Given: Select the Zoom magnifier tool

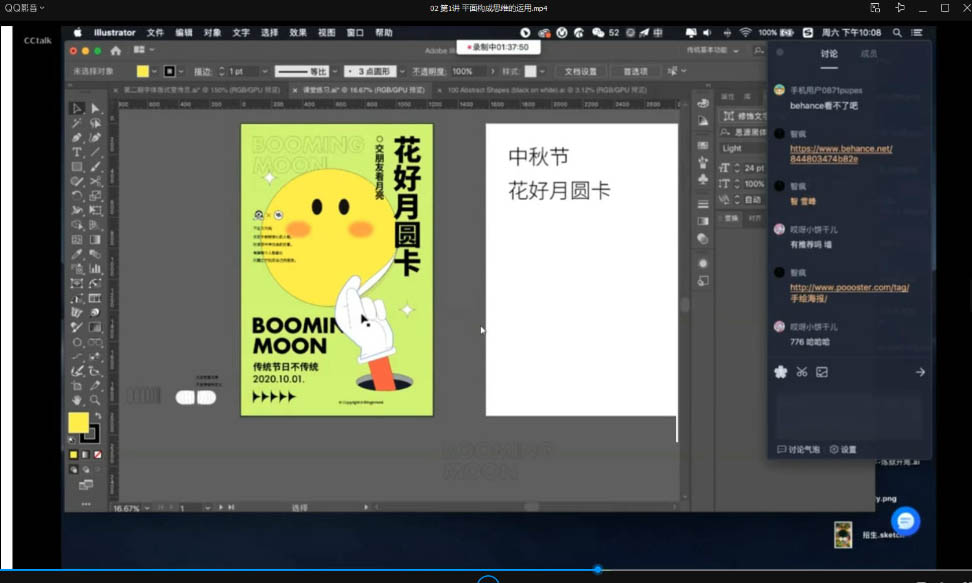Looking at the screenshot, I should pyautogui.click(x=95, y=400).
